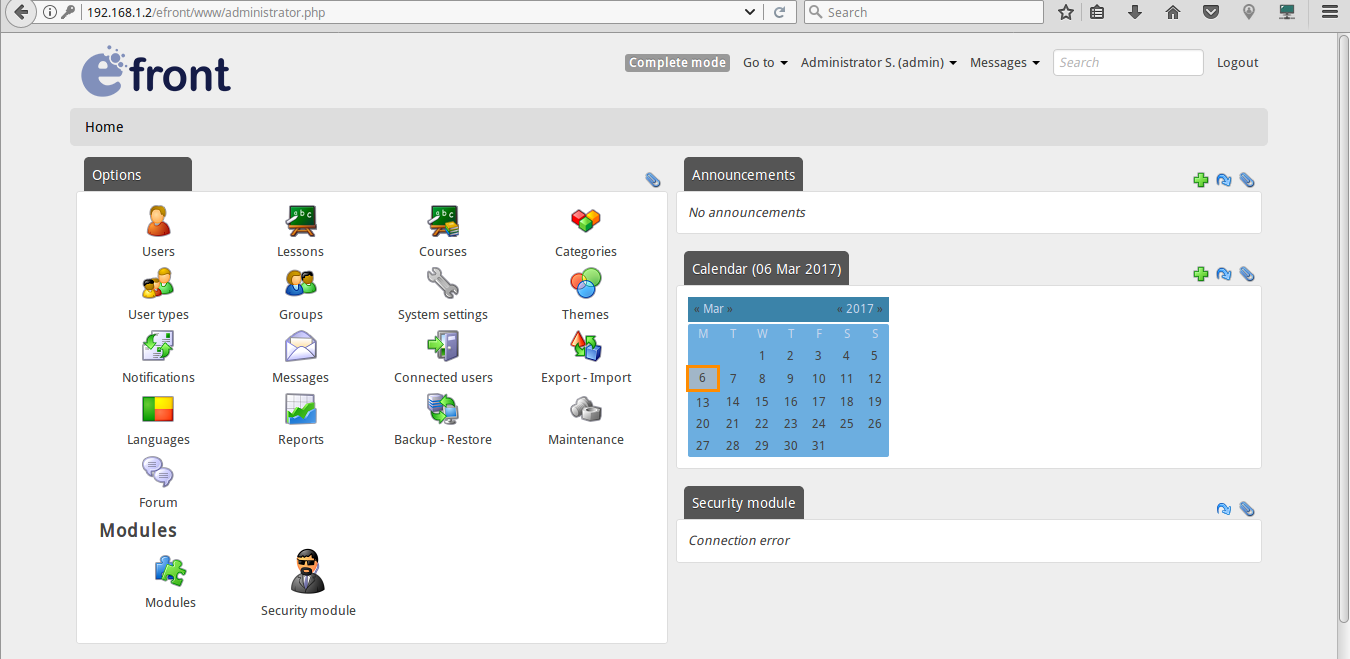Expand the Administrator S. (admin) menu

(x=878, y=62)
